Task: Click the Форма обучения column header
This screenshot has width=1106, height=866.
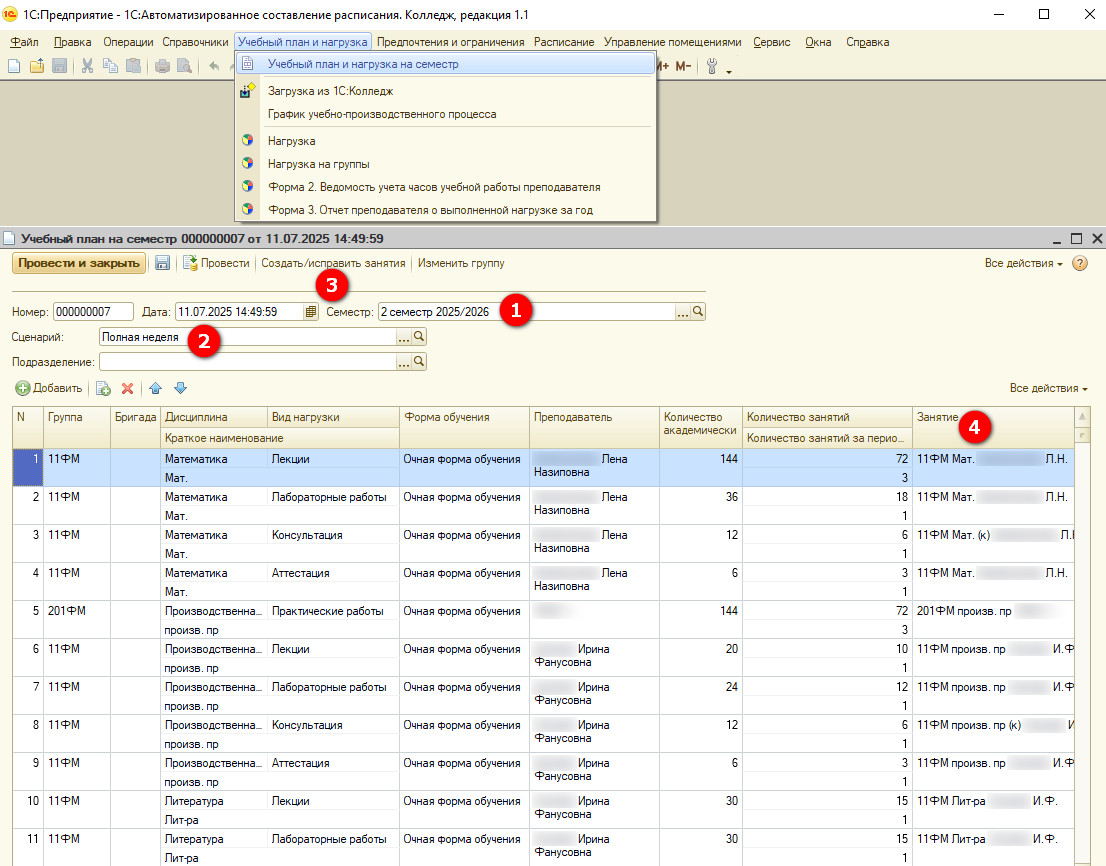Action: [464, 427]
